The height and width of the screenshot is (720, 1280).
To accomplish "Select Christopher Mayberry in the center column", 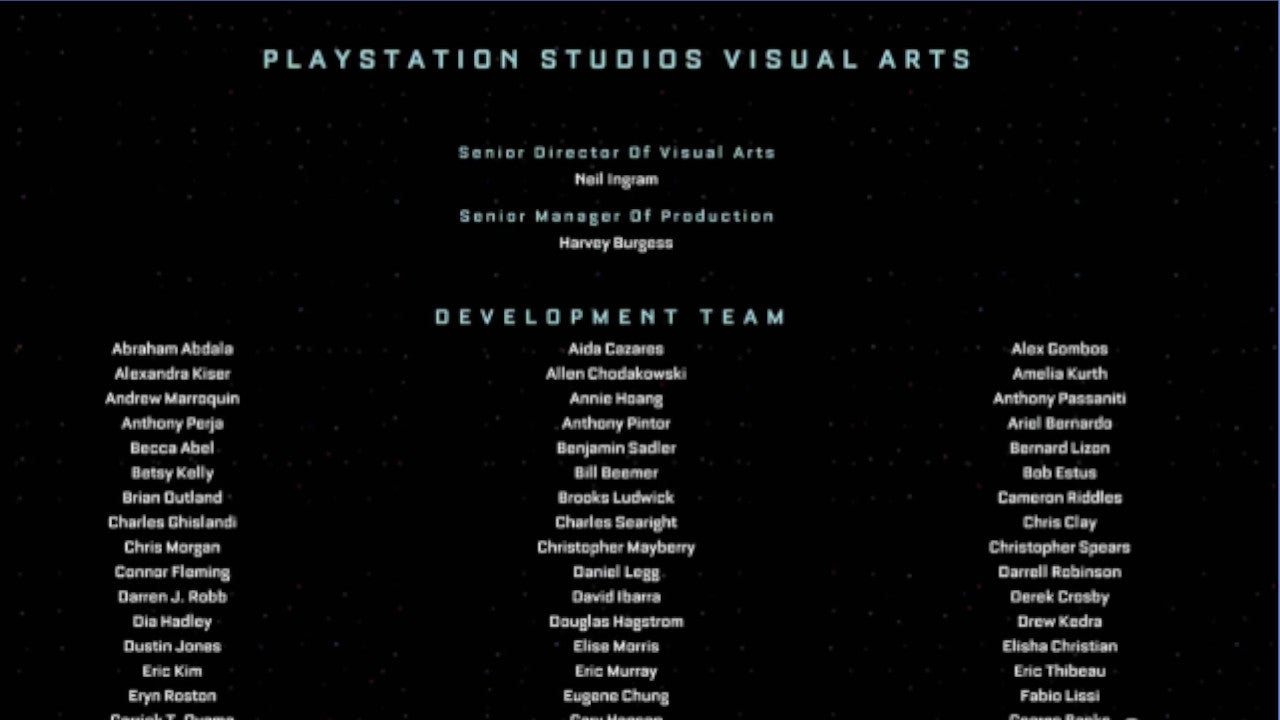I will (x=616, y=547).
